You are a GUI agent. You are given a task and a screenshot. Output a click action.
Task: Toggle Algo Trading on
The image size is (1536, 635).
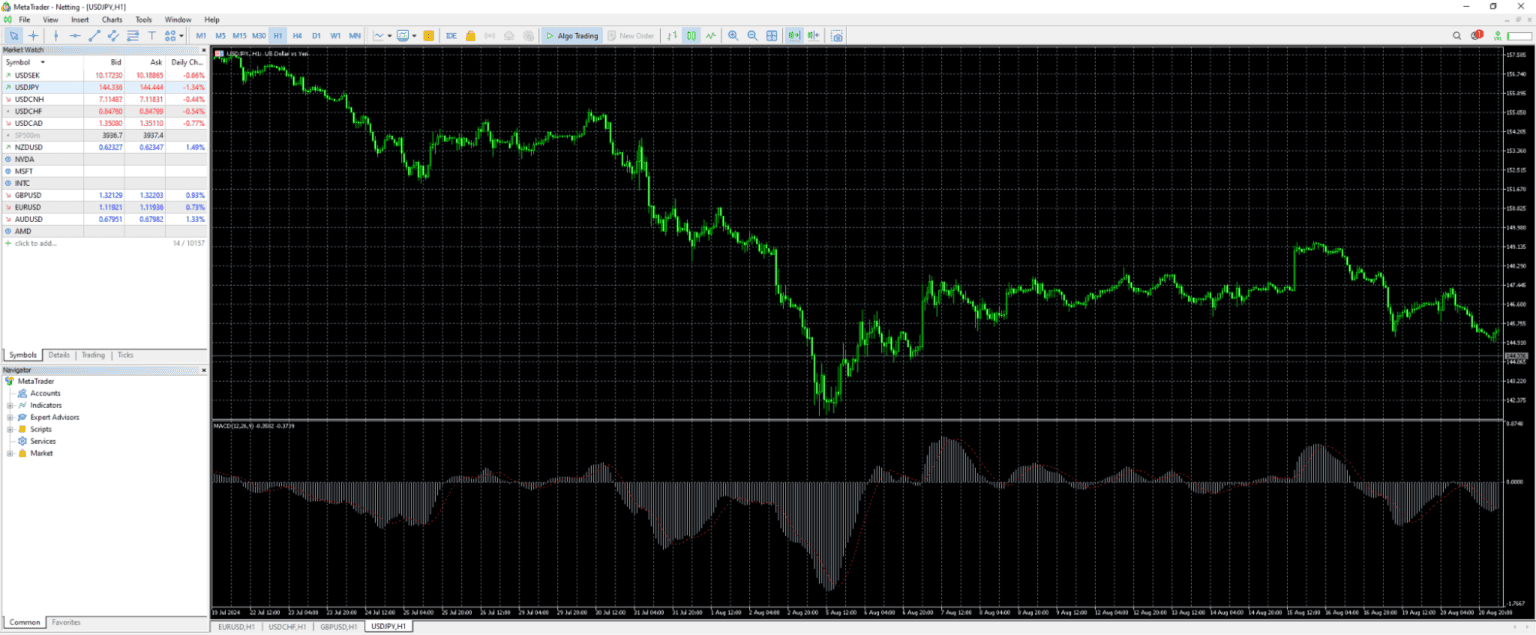[x=572, y=35]
